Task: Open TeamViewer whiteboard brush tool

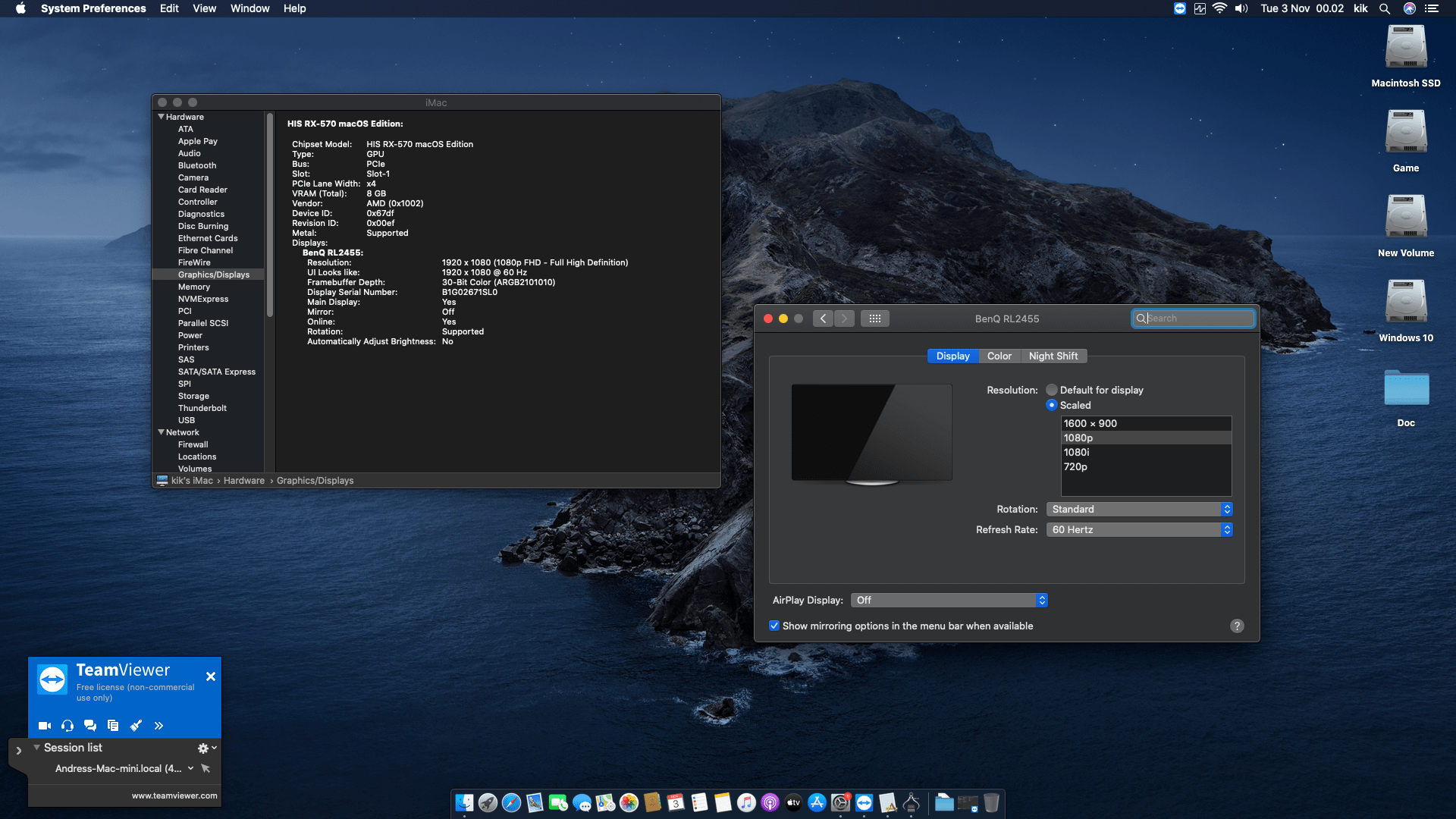Action: pyautogui.click(x=136, y=726)
